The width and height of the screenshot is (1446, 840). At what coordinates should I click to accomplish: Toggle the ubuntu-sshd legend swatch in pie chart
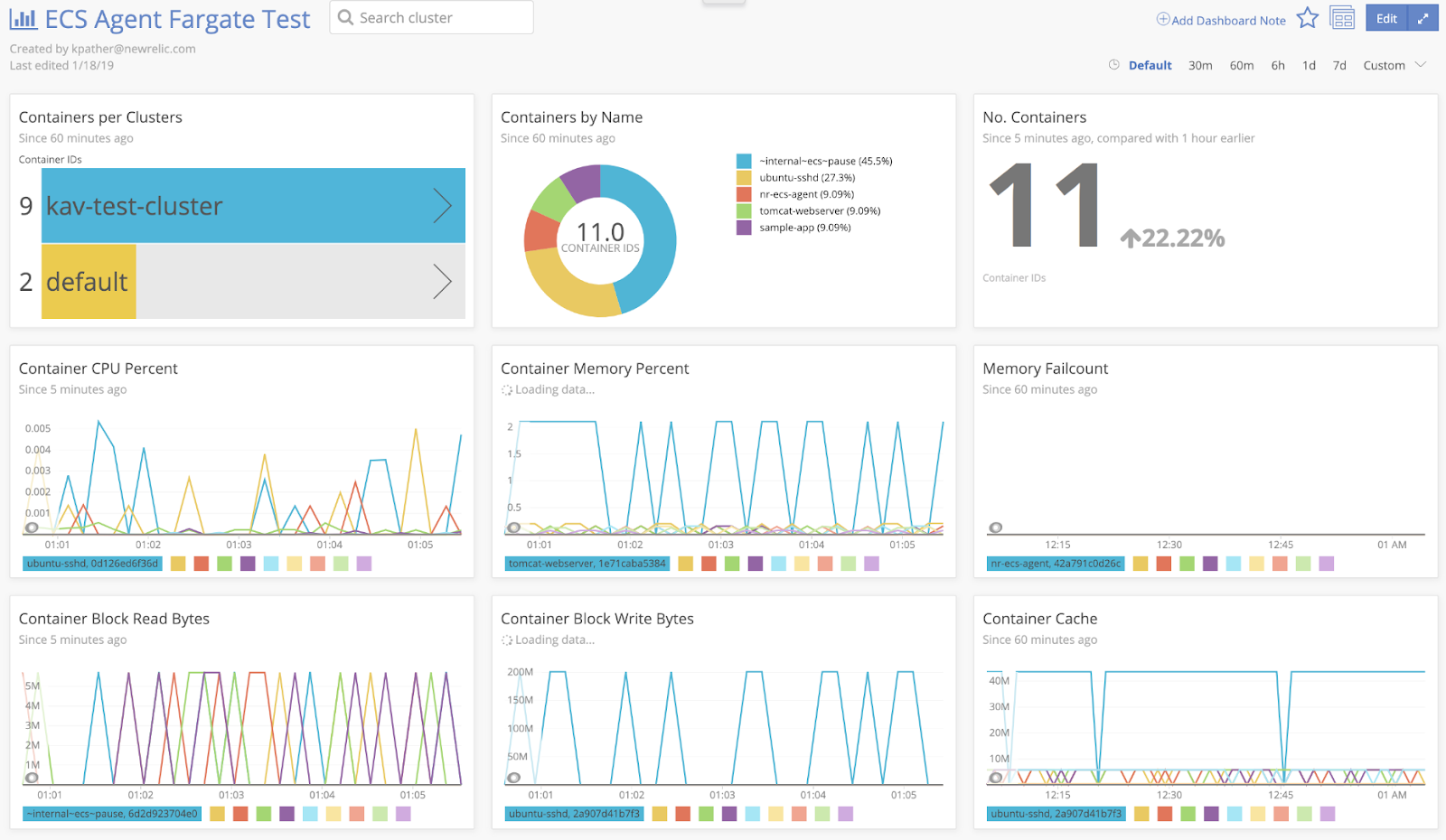pos(744,178)
